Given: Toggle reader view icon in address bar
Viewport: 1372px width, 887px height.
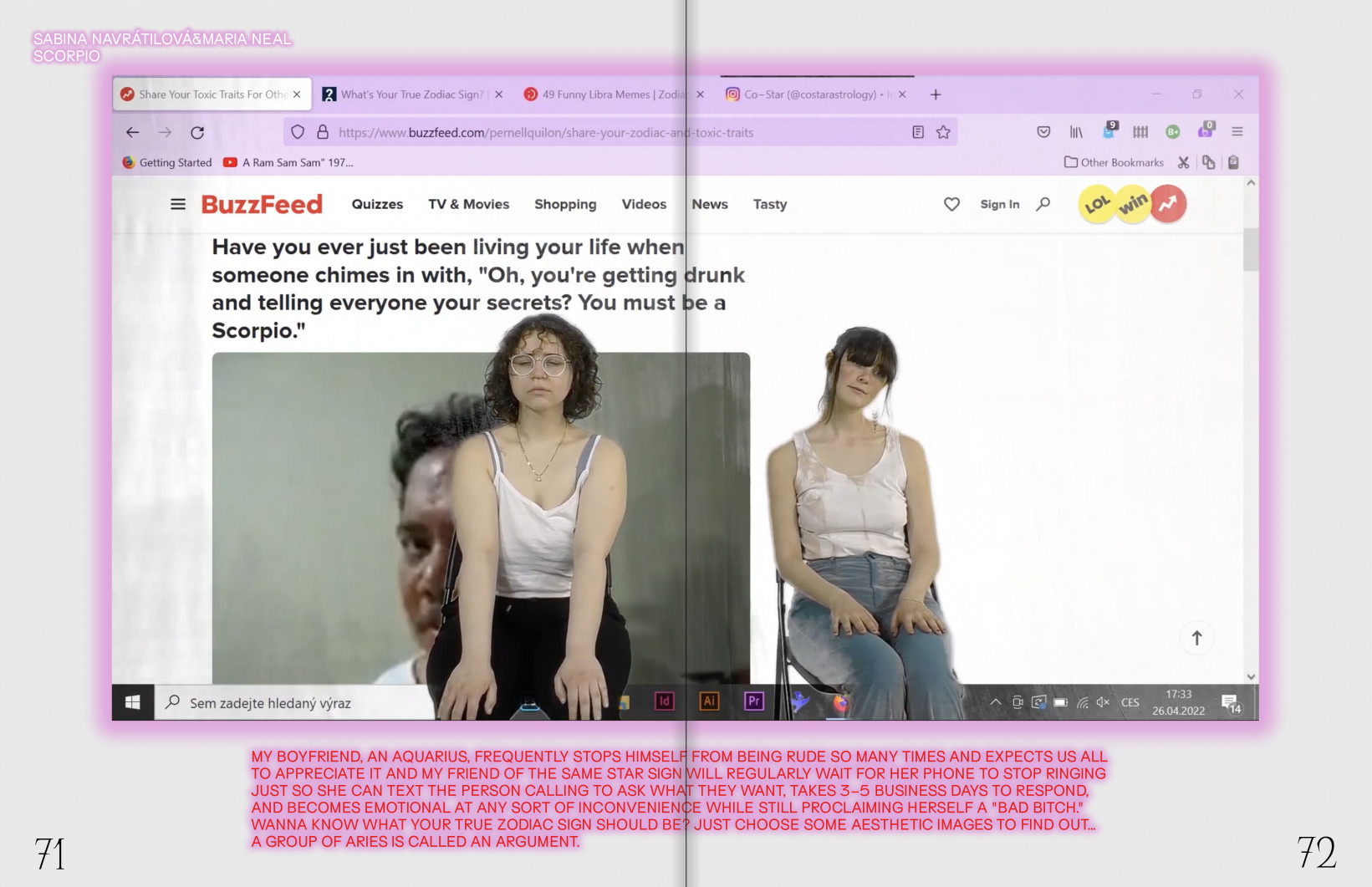Looking at the screenshot, I should (x=918, y=132).
